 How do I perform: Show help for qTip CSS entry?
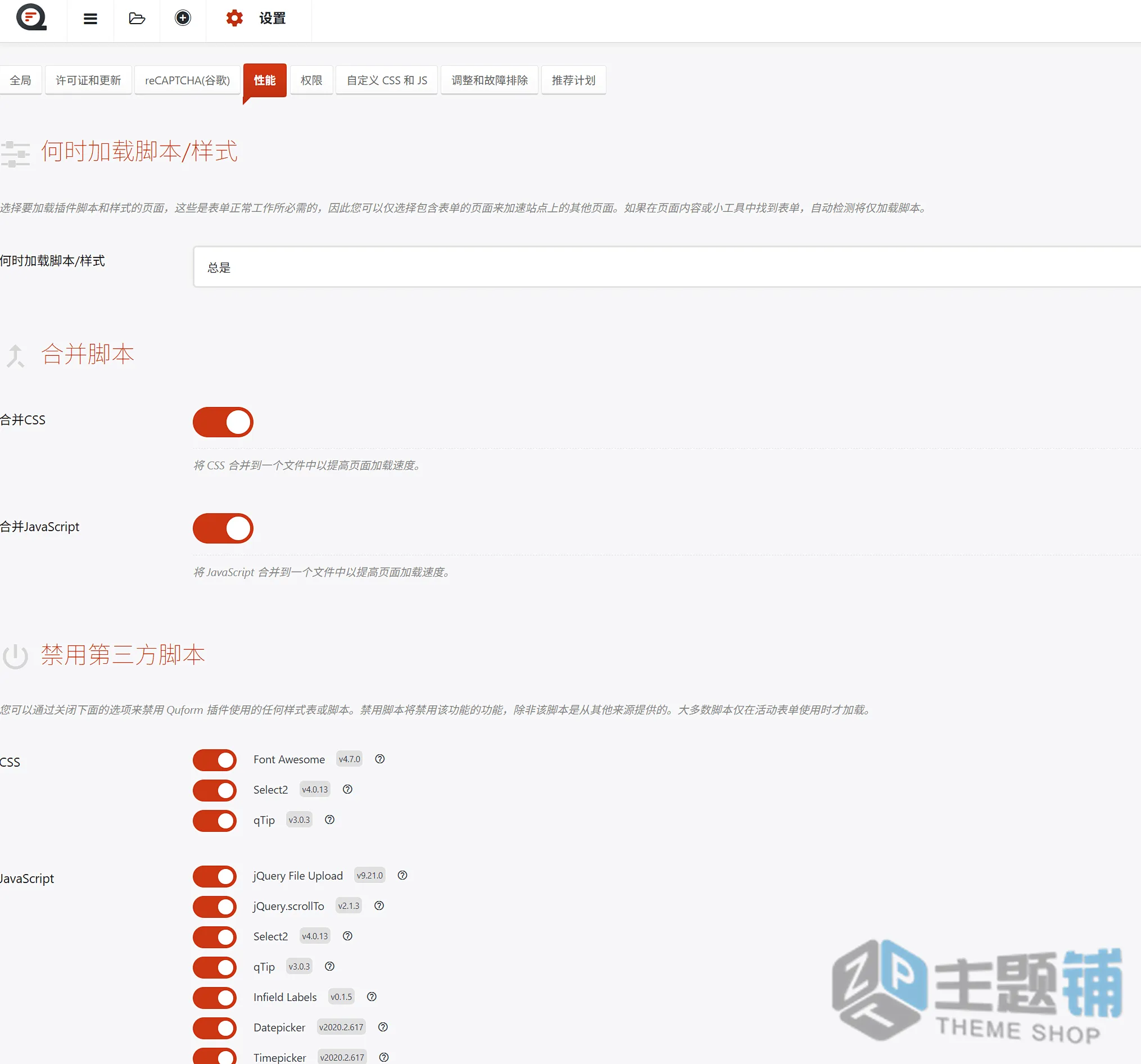coord(329,819)
